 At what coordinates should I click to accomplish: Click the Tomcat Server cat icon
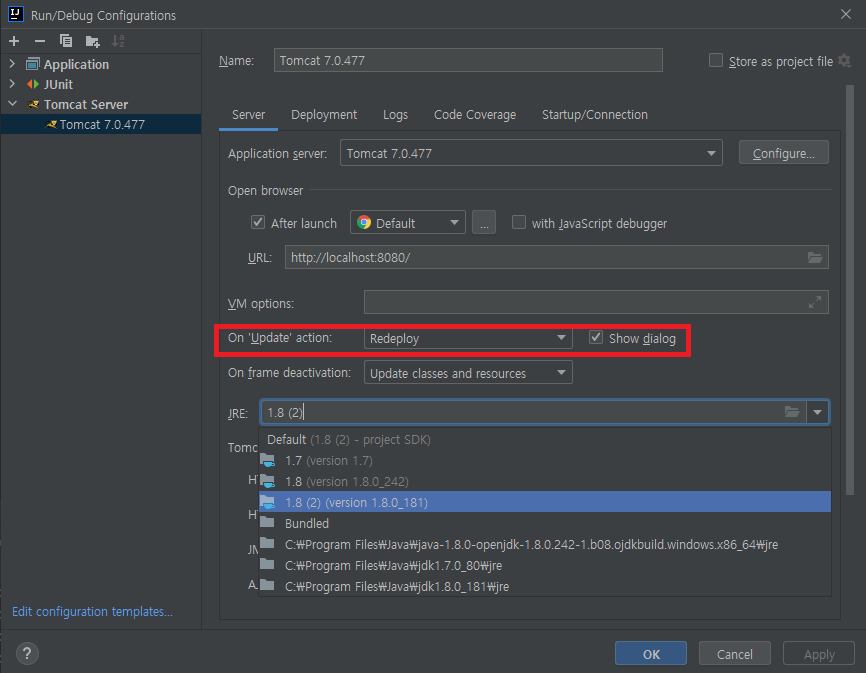pos(34,104)
